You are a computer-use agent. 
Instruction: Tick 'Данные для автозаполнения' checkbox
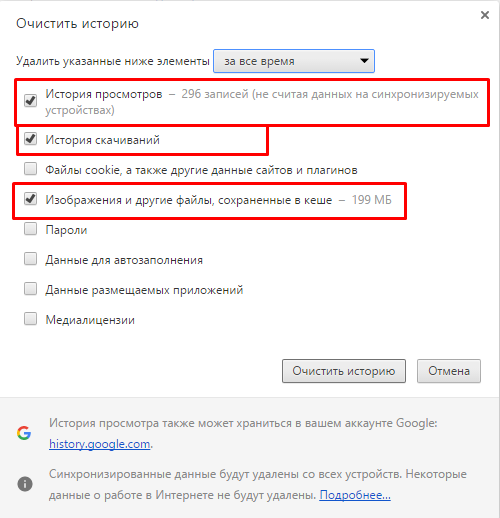tap(30, 259)
